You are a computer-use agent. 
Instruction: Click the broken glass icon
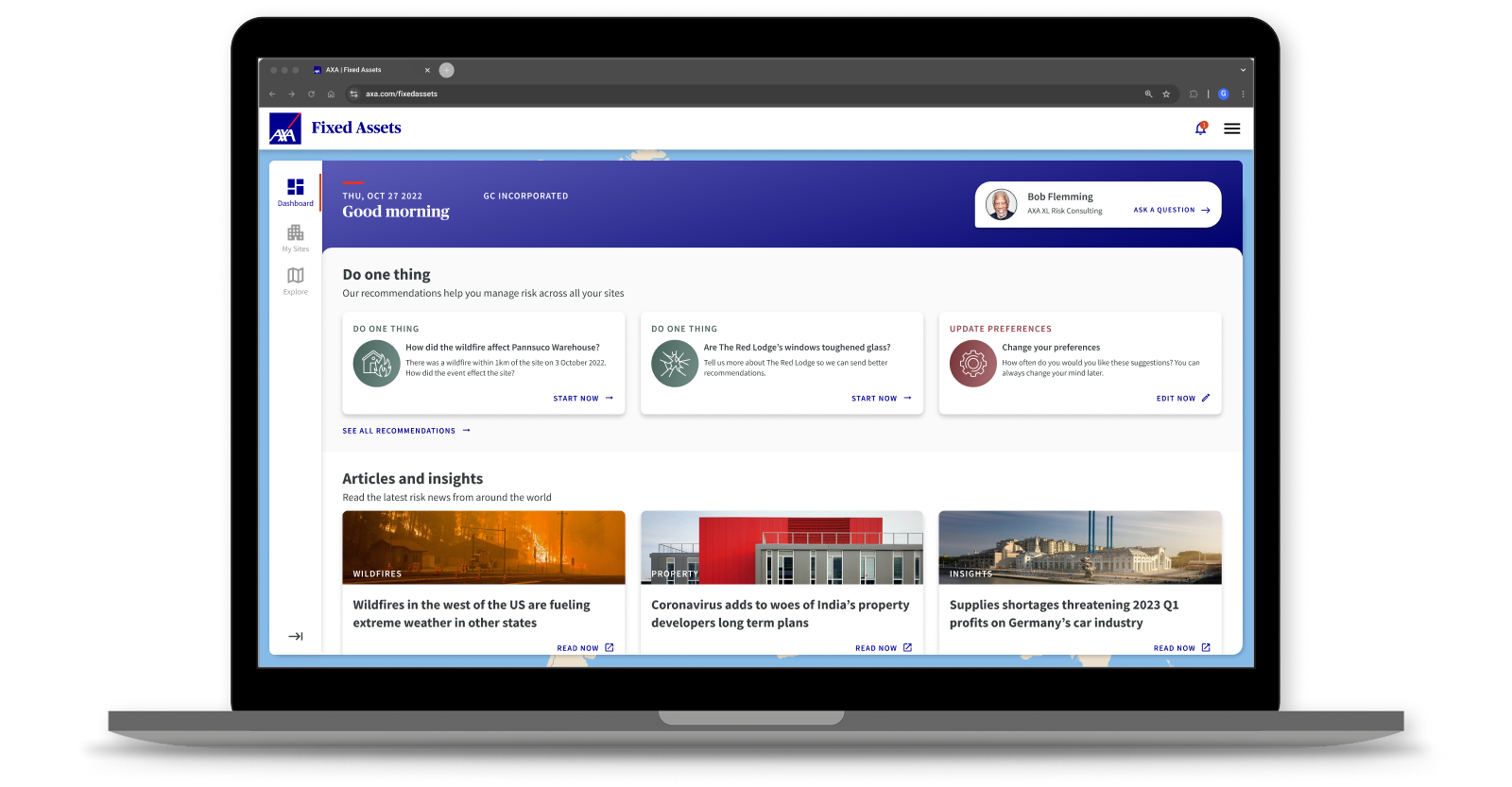675,364
